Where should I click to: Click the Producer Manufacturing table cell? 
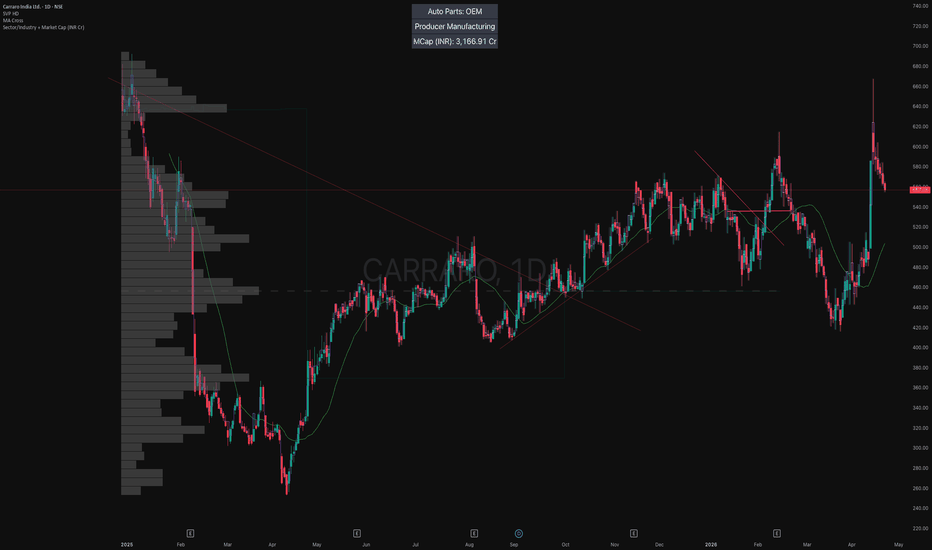(455, 26)
